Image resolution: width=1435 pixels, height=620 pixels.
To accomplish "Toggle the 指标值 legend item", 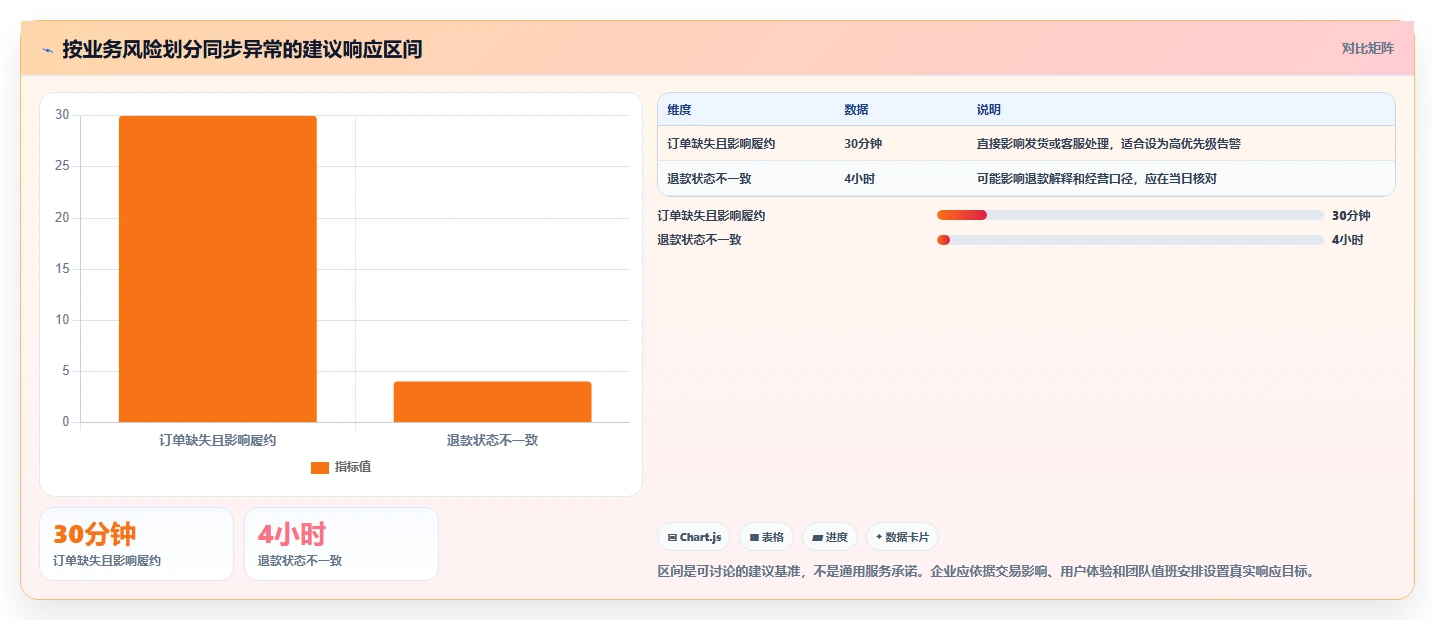I will (341, 467).
